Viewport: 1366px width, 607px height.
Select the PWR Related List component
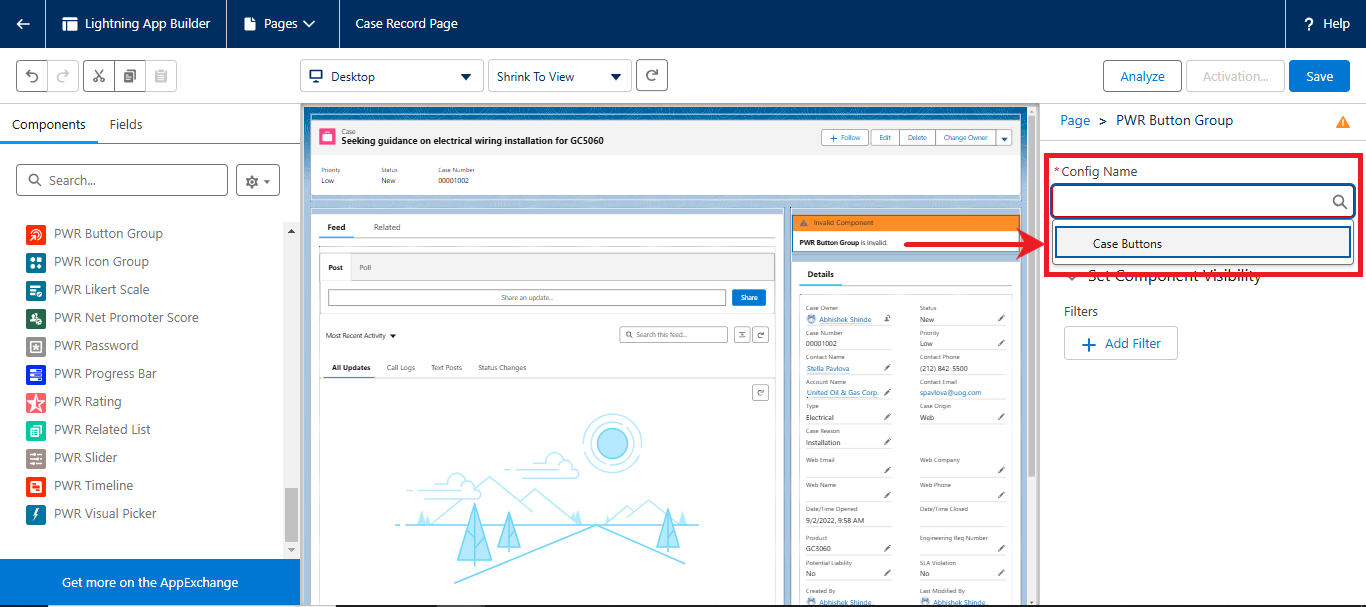(x=102, y=430)
